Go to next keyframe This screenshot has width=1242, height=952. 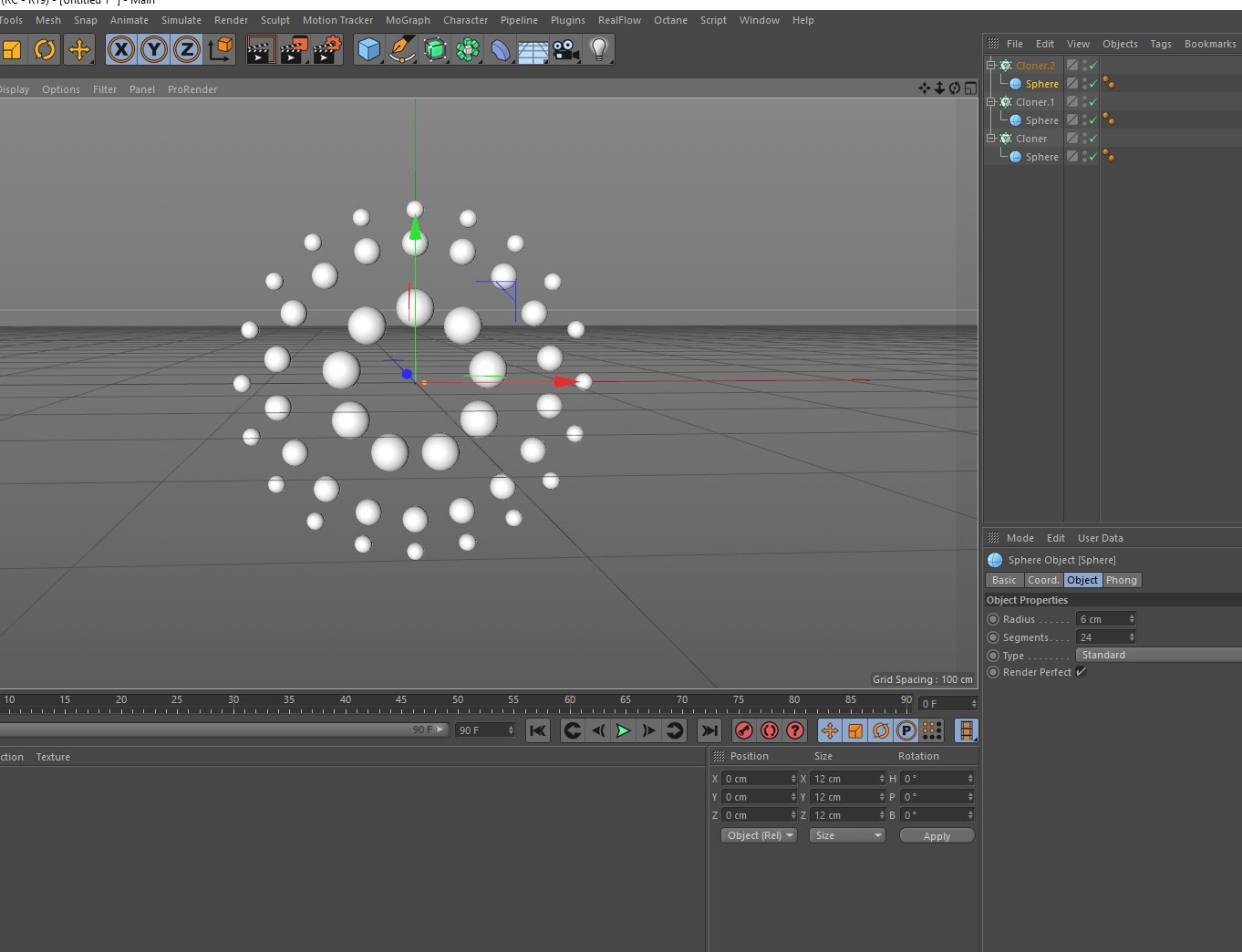675,730
